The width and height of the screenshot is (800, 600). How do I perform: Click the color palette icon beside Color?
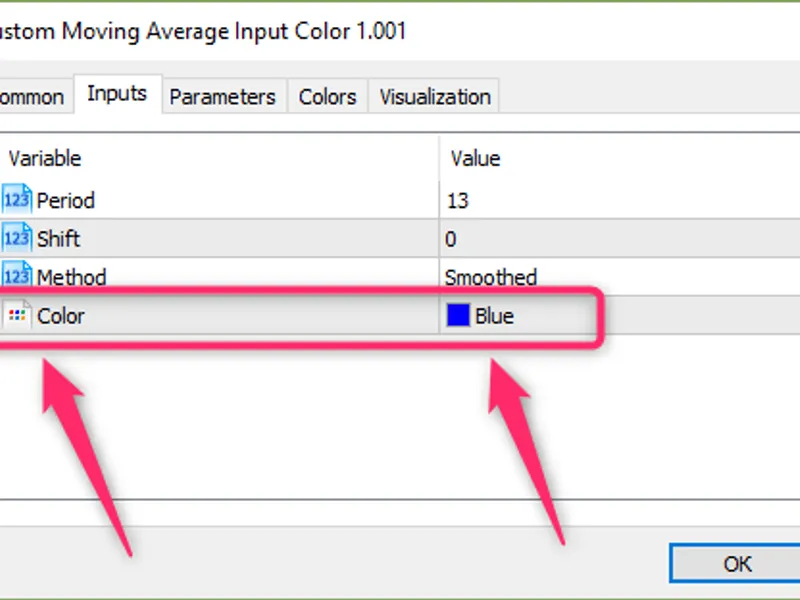17,315
